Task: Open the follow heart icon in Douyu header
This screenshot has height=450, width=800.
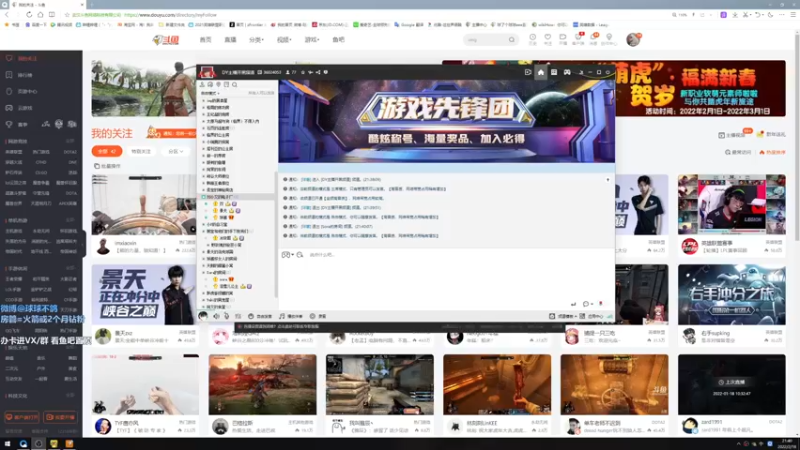Action: 547,39
